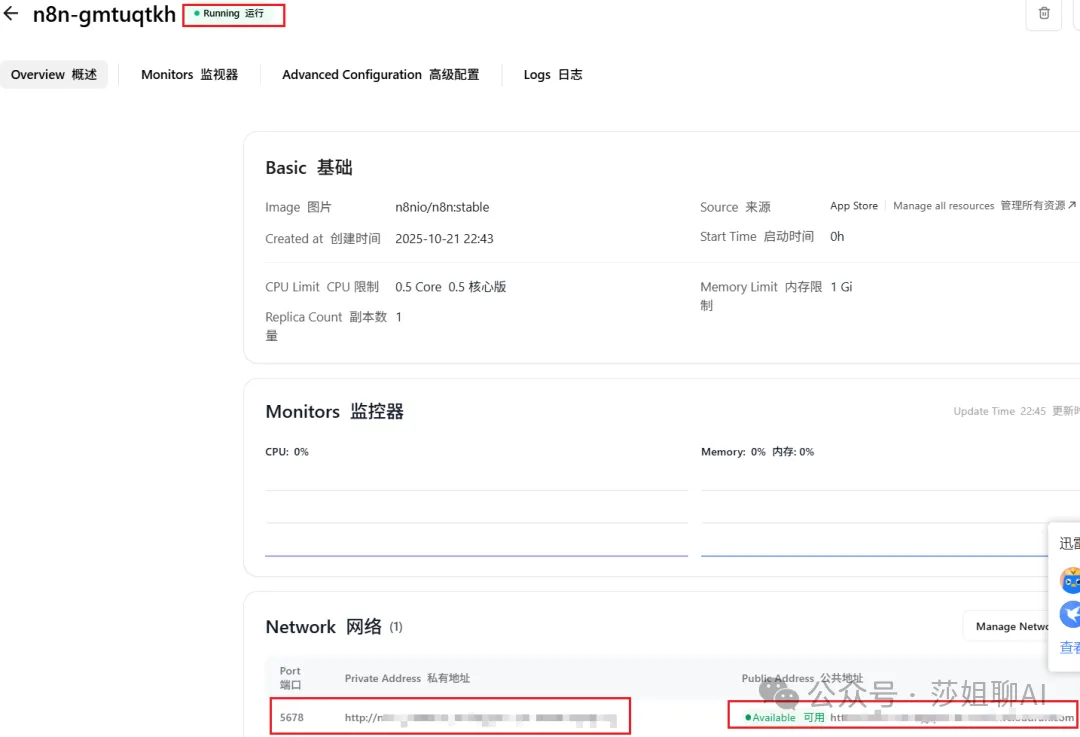Click the image name n8nio/n8n:stable
Image resolution: width=1080 pixels, height=737 pixels.
pyautogui.click(x=442, y=207)
